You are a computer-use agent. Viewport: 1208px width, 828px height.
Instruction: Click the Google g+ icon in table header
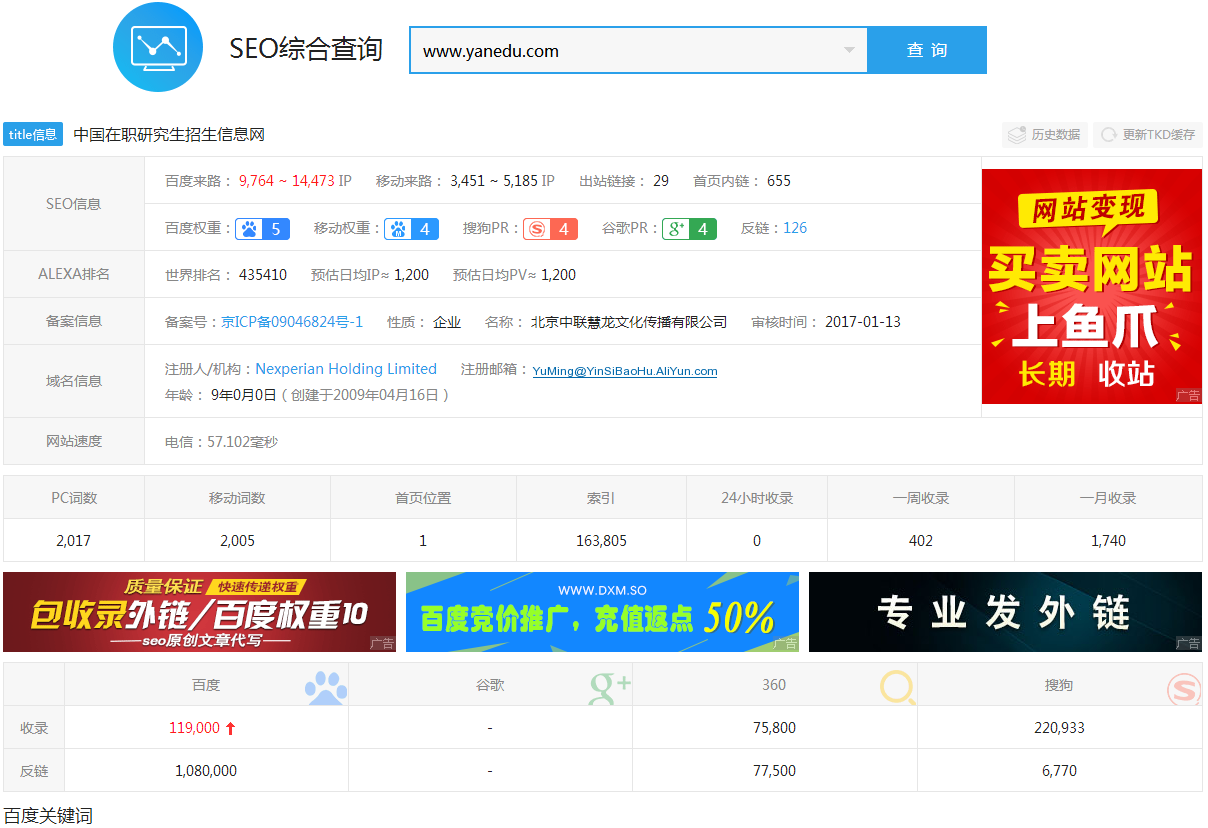pos(610,687)
